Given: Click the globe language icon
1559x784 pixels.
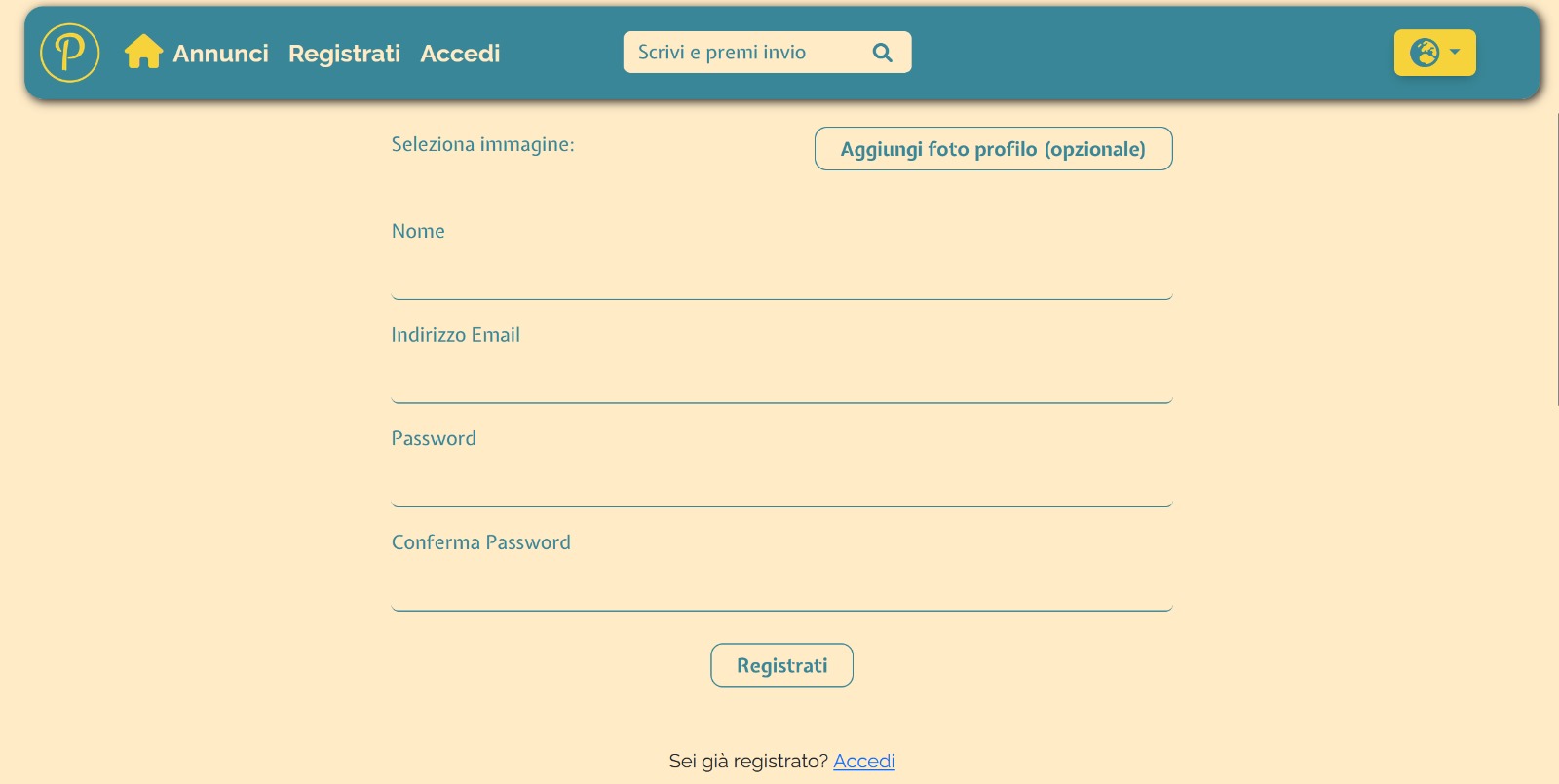Looking at the screenshot, I should pos(1425,53).
